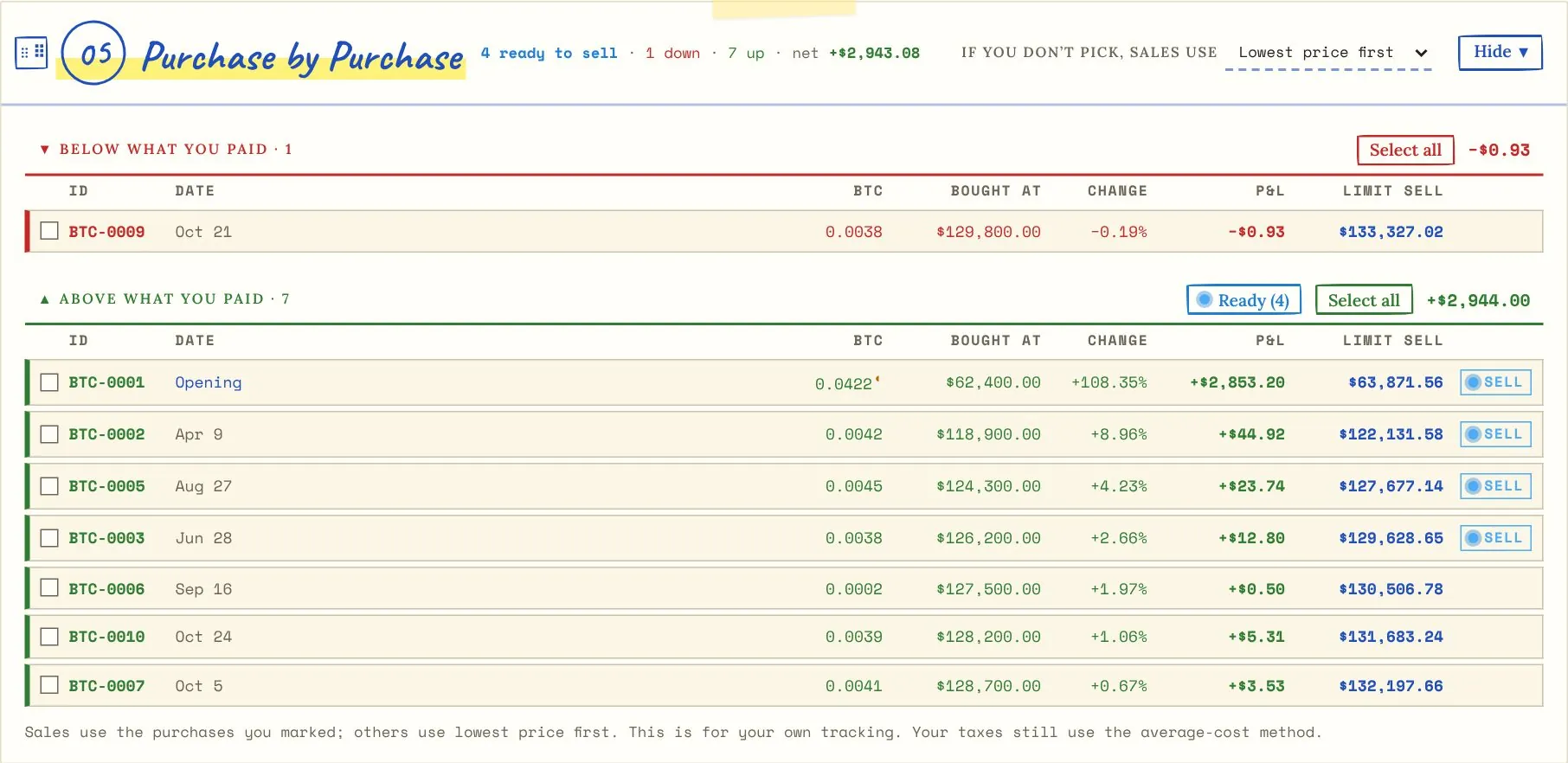Viewport: 1568px width, 763px height.
Task: Click the +$2,944.00 section total
Action: 1478,300
